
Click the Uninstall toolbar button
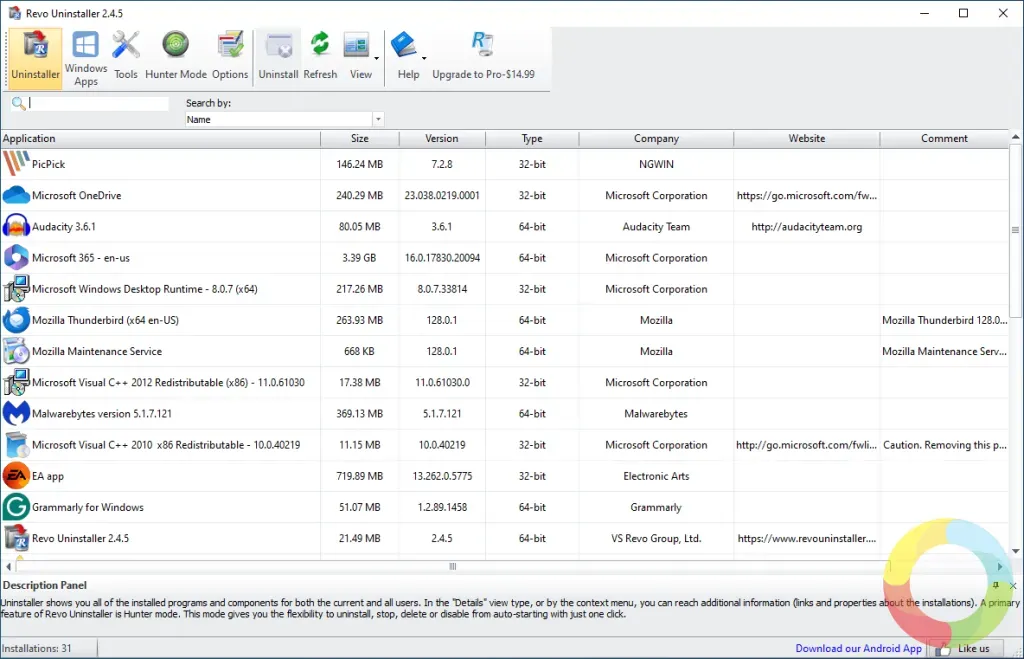click(x=278, y=58)
